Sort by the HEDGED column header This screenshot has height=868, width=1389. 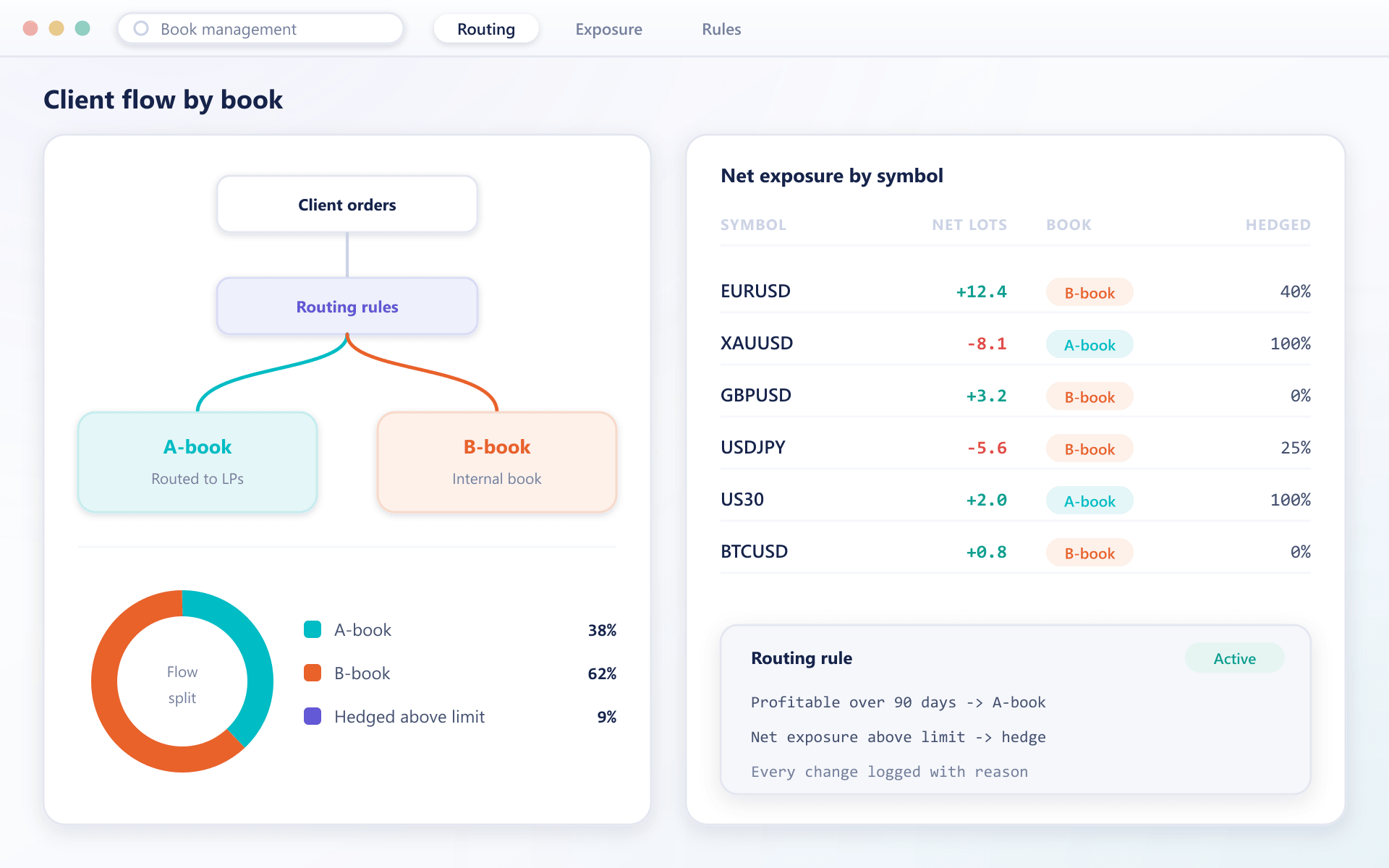pyautogui.click(x=1278, y=225)
